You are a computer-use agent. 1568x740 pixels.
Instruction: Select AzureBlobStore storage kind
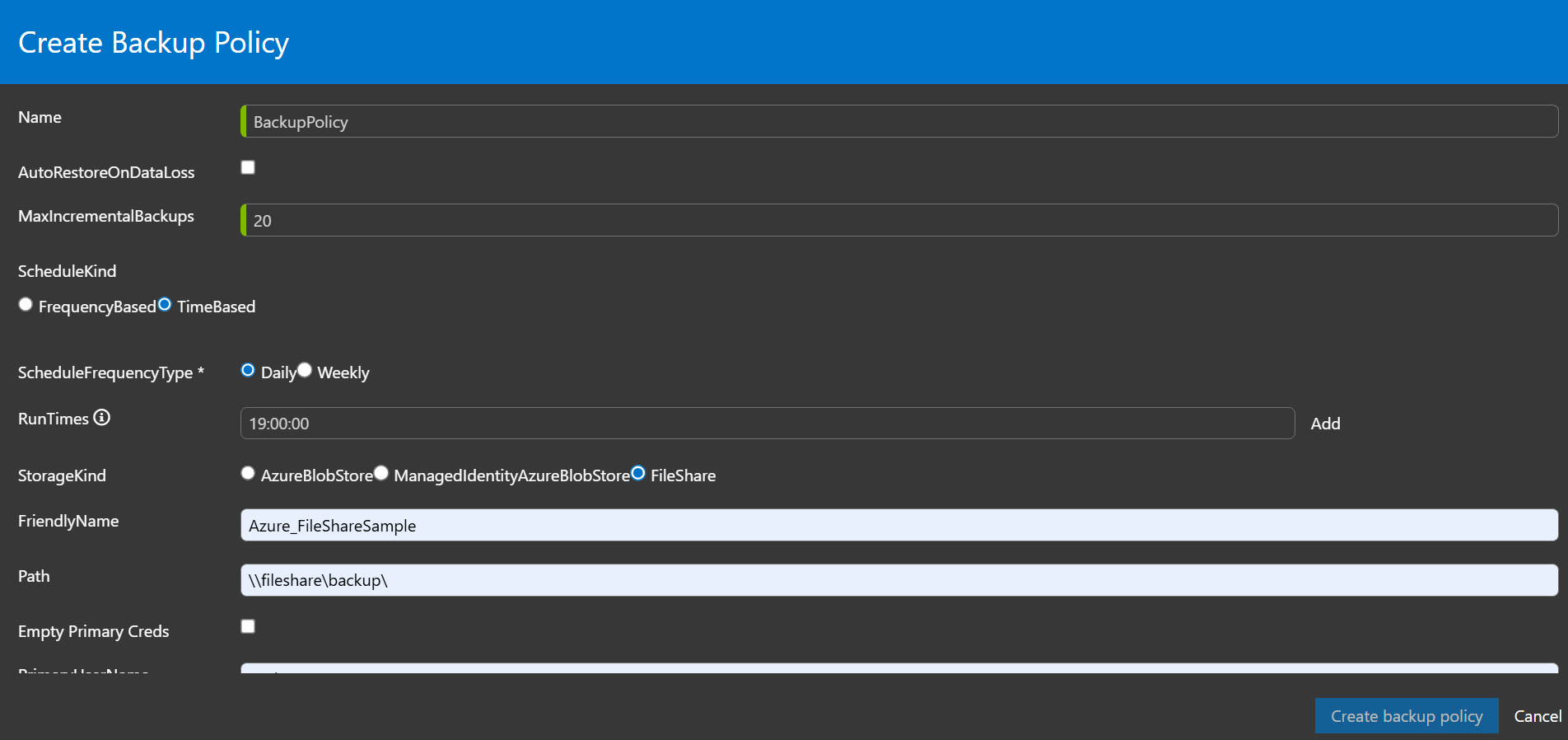(x=248, y=473)
